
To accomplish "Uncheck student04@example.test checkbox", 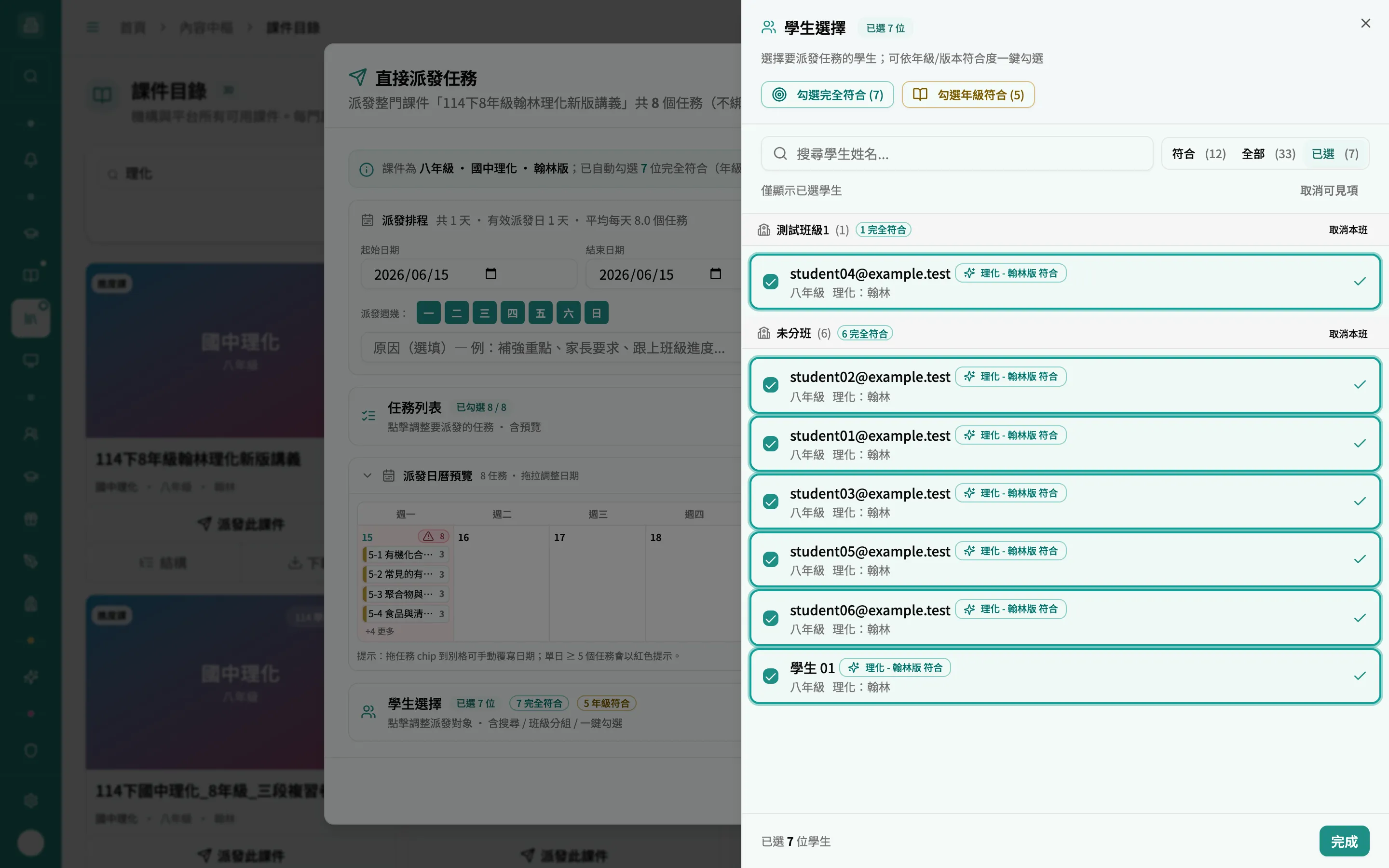I will coord(770,281).
